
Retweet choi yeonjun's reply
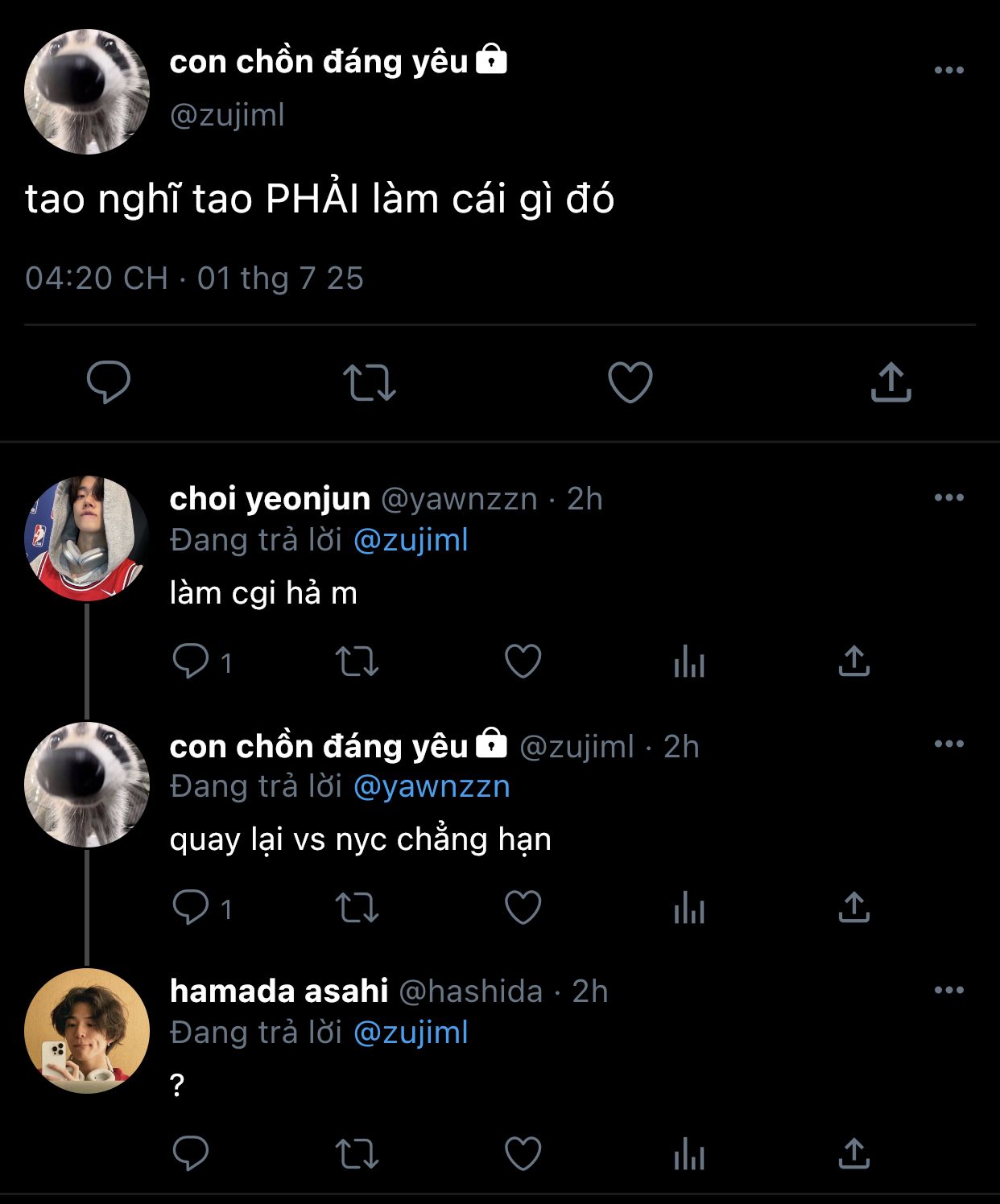(x=357, y=662)
